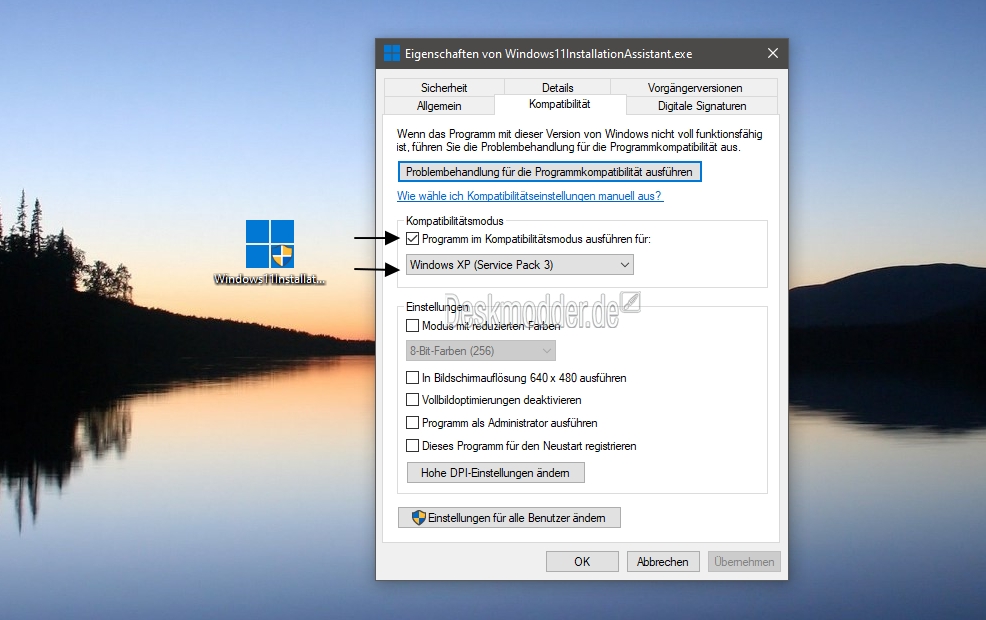
Task: Enable Bildschirmauflösung 640 x 480 option
Action: click(413, 378)
